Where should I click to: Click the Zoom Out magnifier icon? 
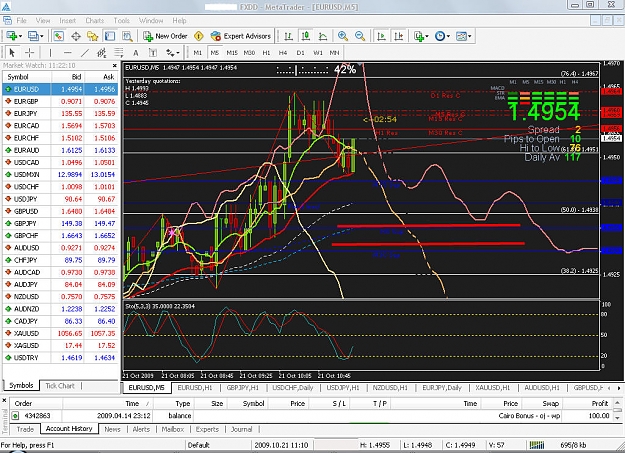[x=360, y=36]
